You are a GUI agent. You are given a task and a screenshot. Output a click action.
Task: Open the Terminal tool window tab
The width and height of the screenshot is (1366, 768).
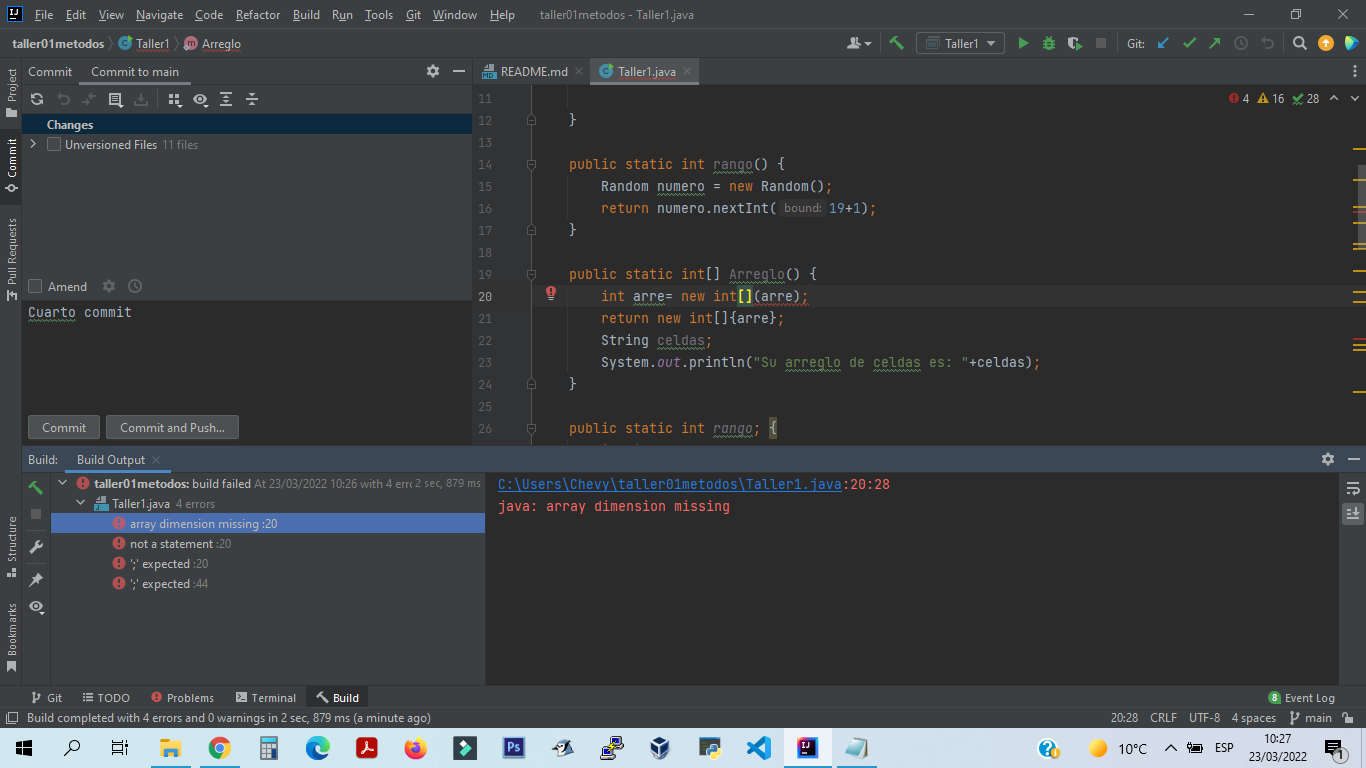pyautogui.click(x=266, y=698)
